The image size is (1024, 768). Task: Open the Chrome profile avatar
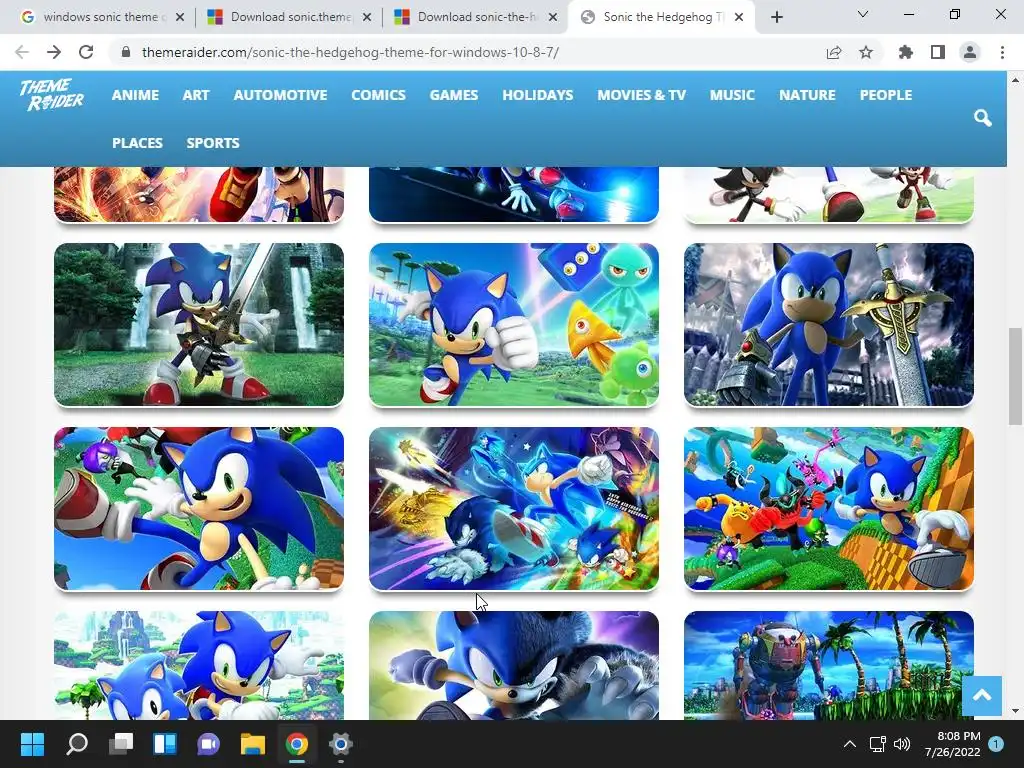click(970, 52)
